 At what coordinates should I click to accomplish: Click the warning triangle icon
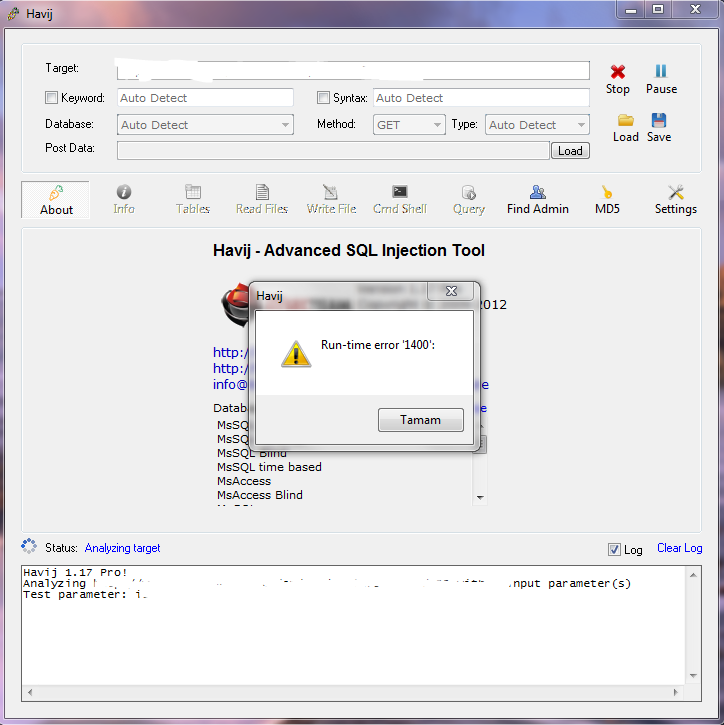coord(296,355)
